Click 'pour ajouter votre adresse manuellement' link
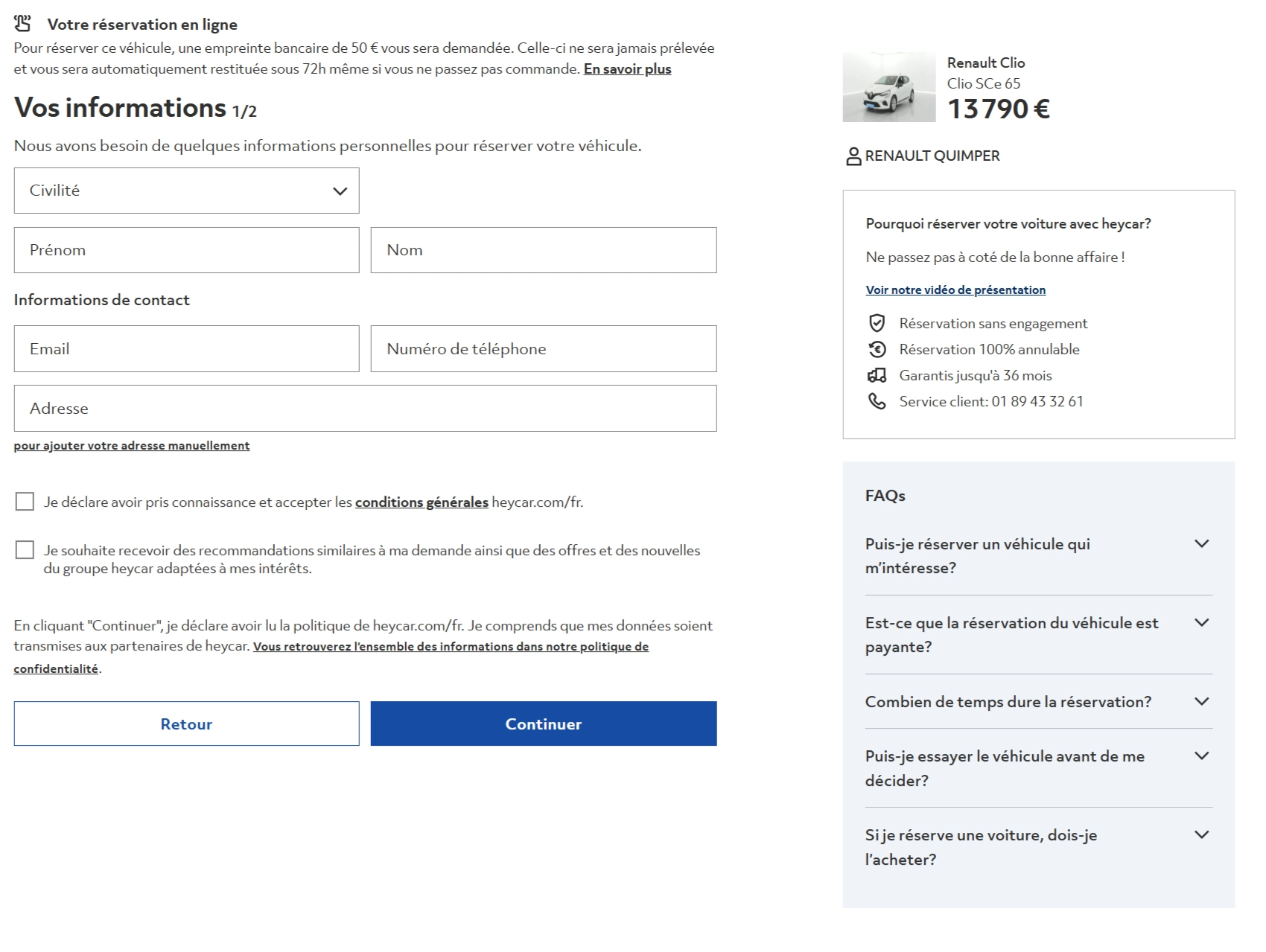The width and height of the screenshot is (1266, 952). 132,445
